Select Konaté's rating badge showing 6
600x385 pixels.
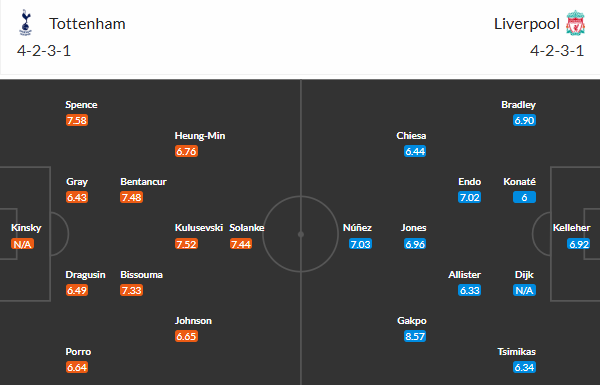524,197
